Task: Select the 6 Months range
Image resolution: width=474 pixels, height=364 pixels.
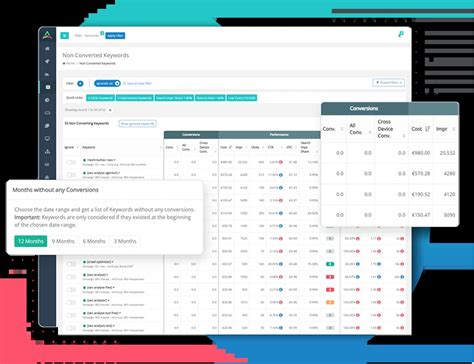Action: [94, 241]
